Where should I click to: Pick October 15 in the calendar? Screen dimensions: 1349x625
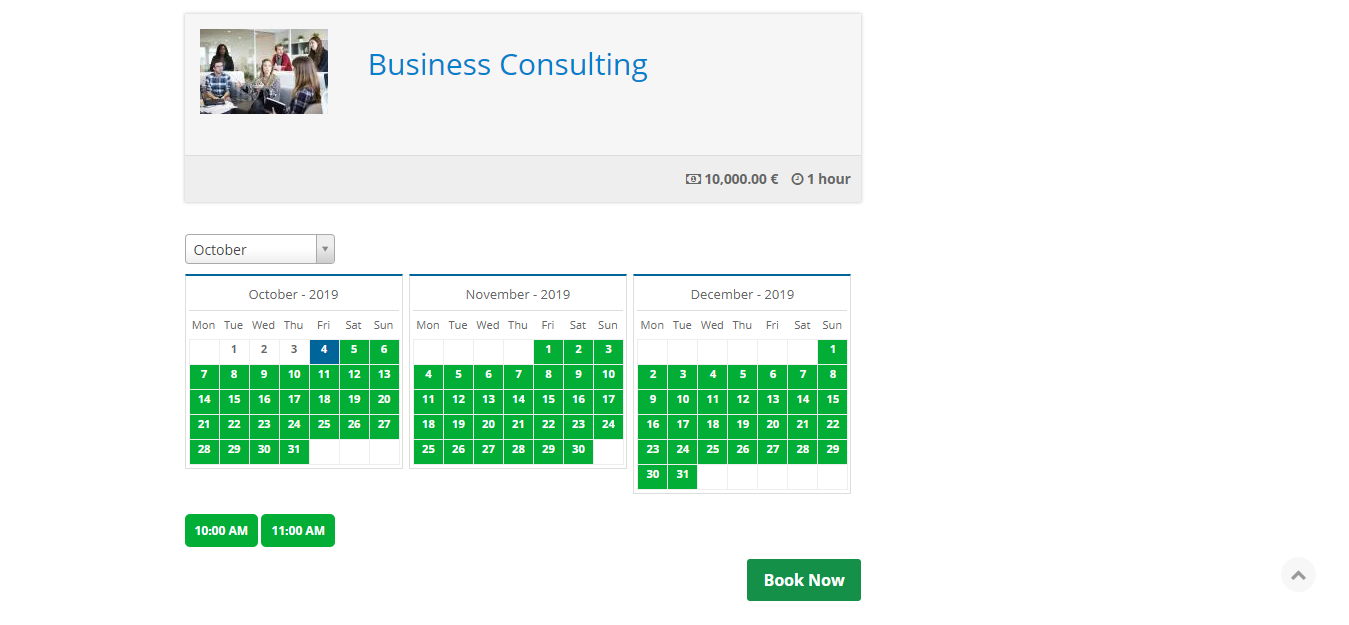[x=234, y=400]
